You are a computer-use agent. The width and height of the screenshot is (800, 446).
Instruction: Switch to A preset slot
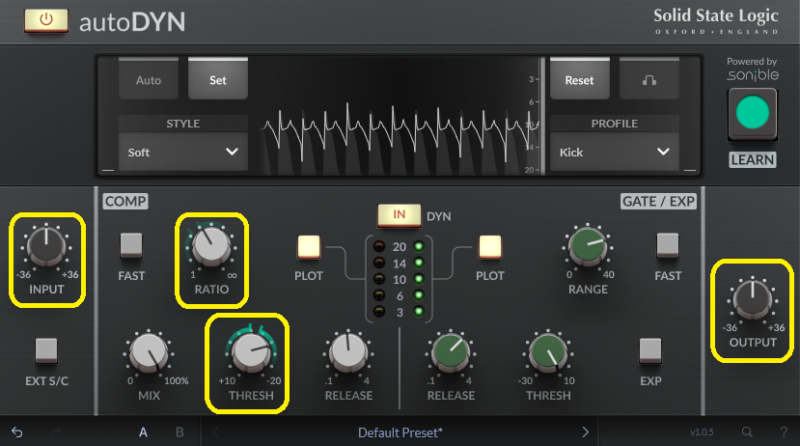point(143,432)
